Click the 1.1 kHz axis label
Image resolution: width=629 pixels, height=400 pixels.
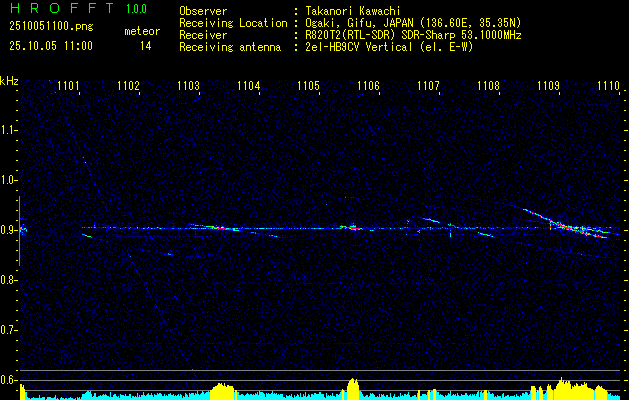click(8, 130)
